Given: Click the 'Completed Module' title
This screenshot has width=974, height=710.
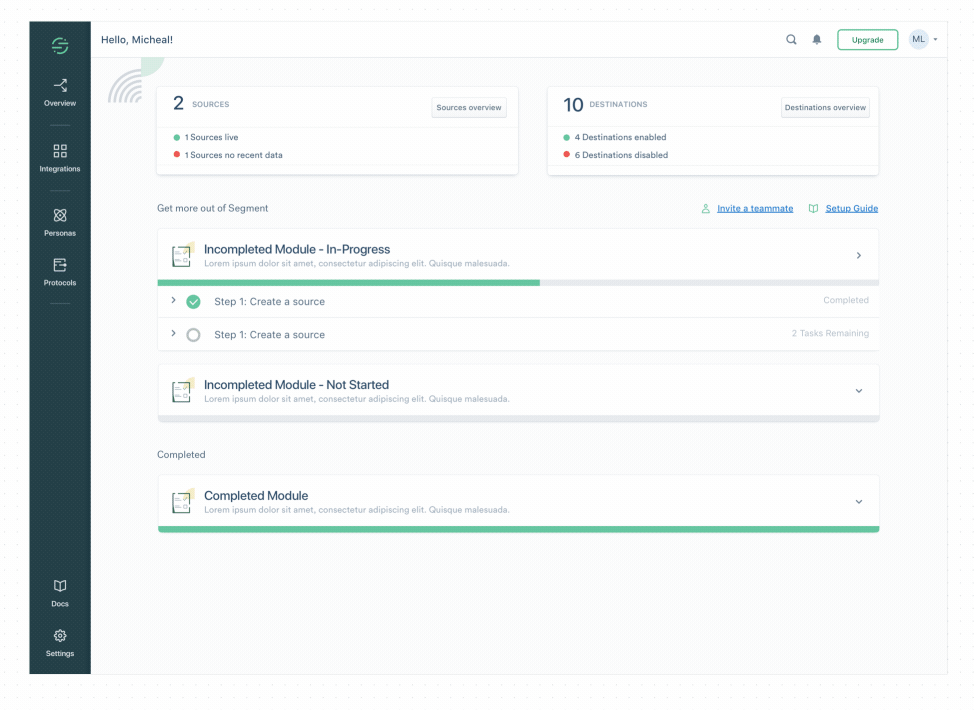Looking at the screenshot, I should 256,496.
